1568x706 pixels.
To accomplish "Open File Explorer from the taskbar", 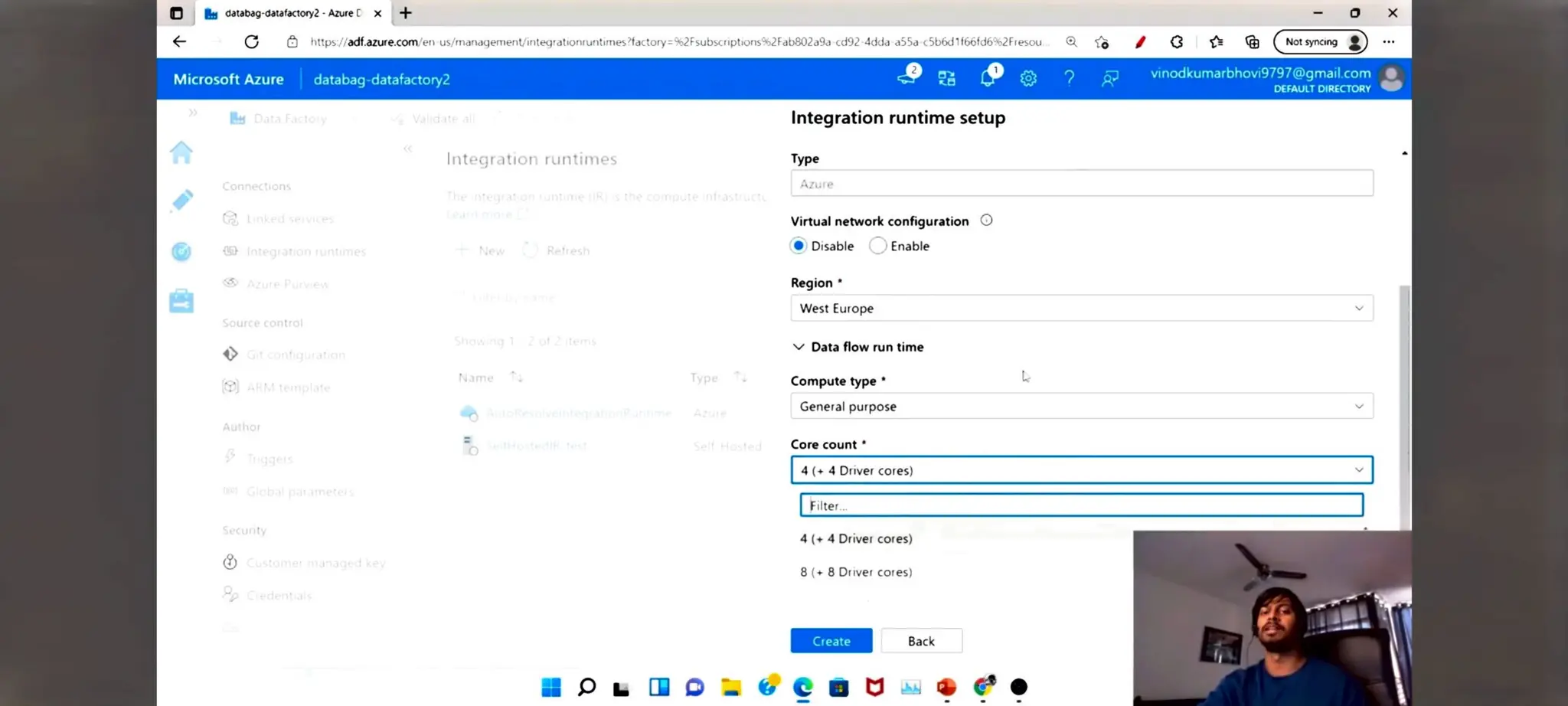I will (x=731, y=687).
